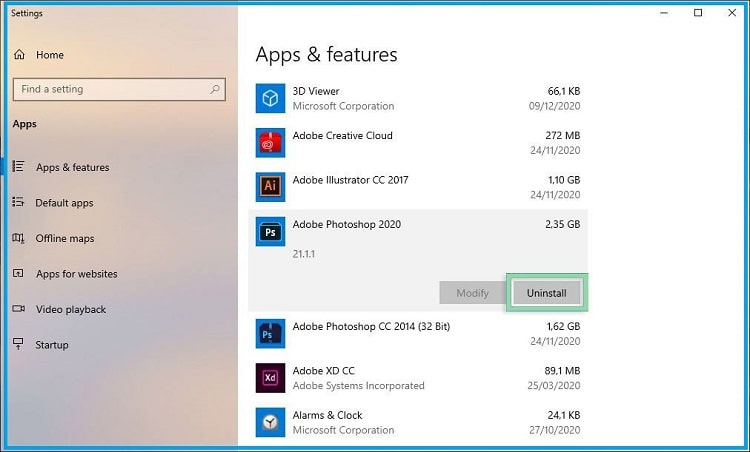The width and height of the screenshot is (750, 452).
Task: Click the 1,10 GB size value
Action: click(x=564, y=180)
